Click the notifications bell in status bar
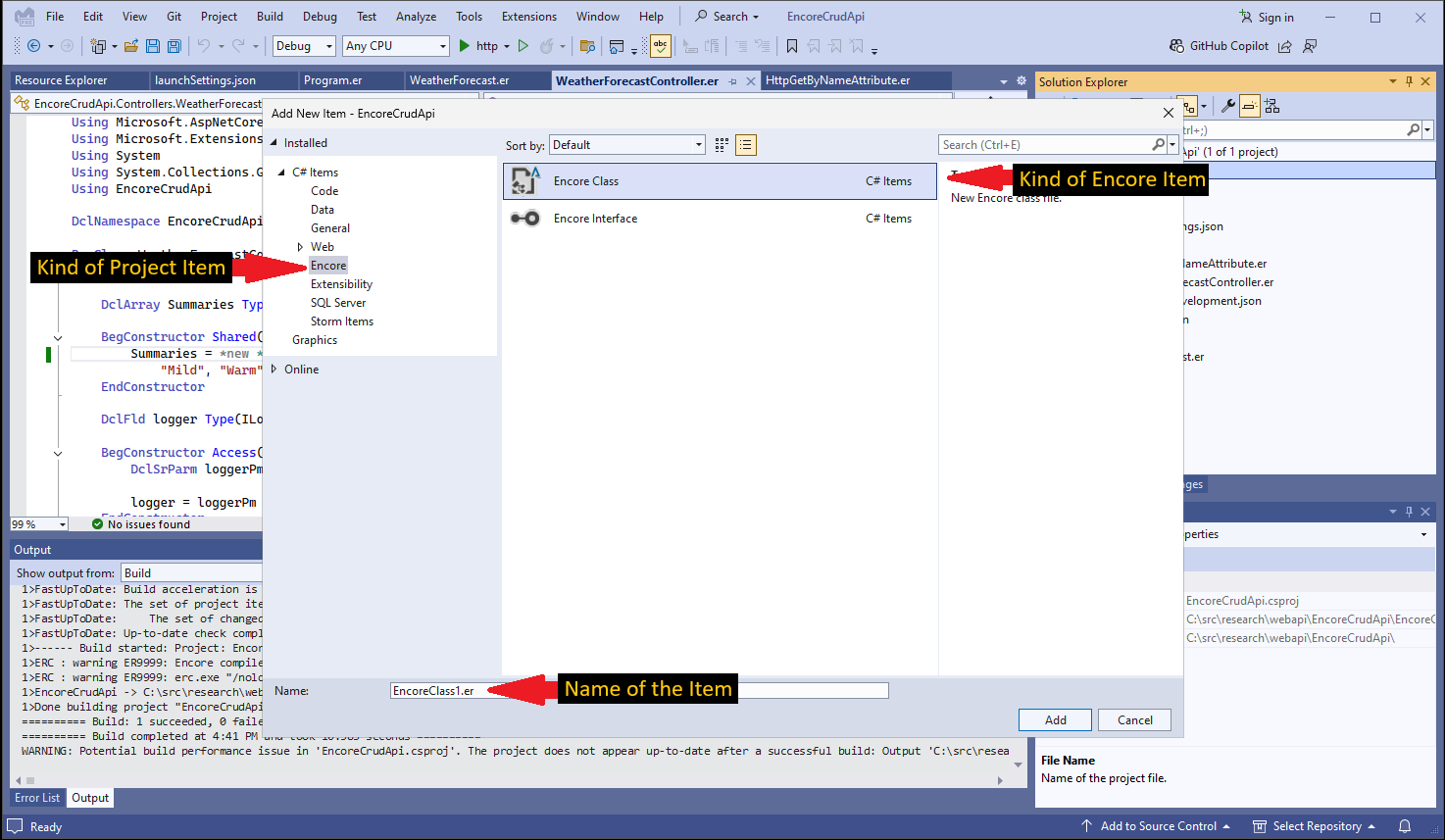1445x840 pixels. (1405, 826)
